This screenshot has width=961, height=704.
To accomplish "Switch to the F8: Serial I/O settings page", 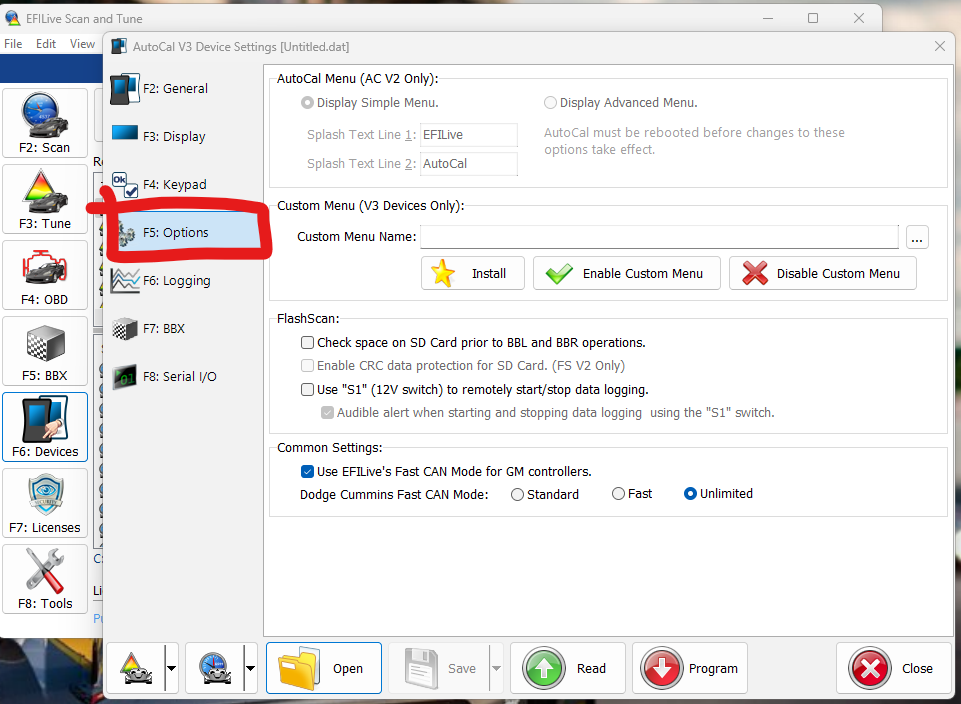I will (x=184, y=376).
